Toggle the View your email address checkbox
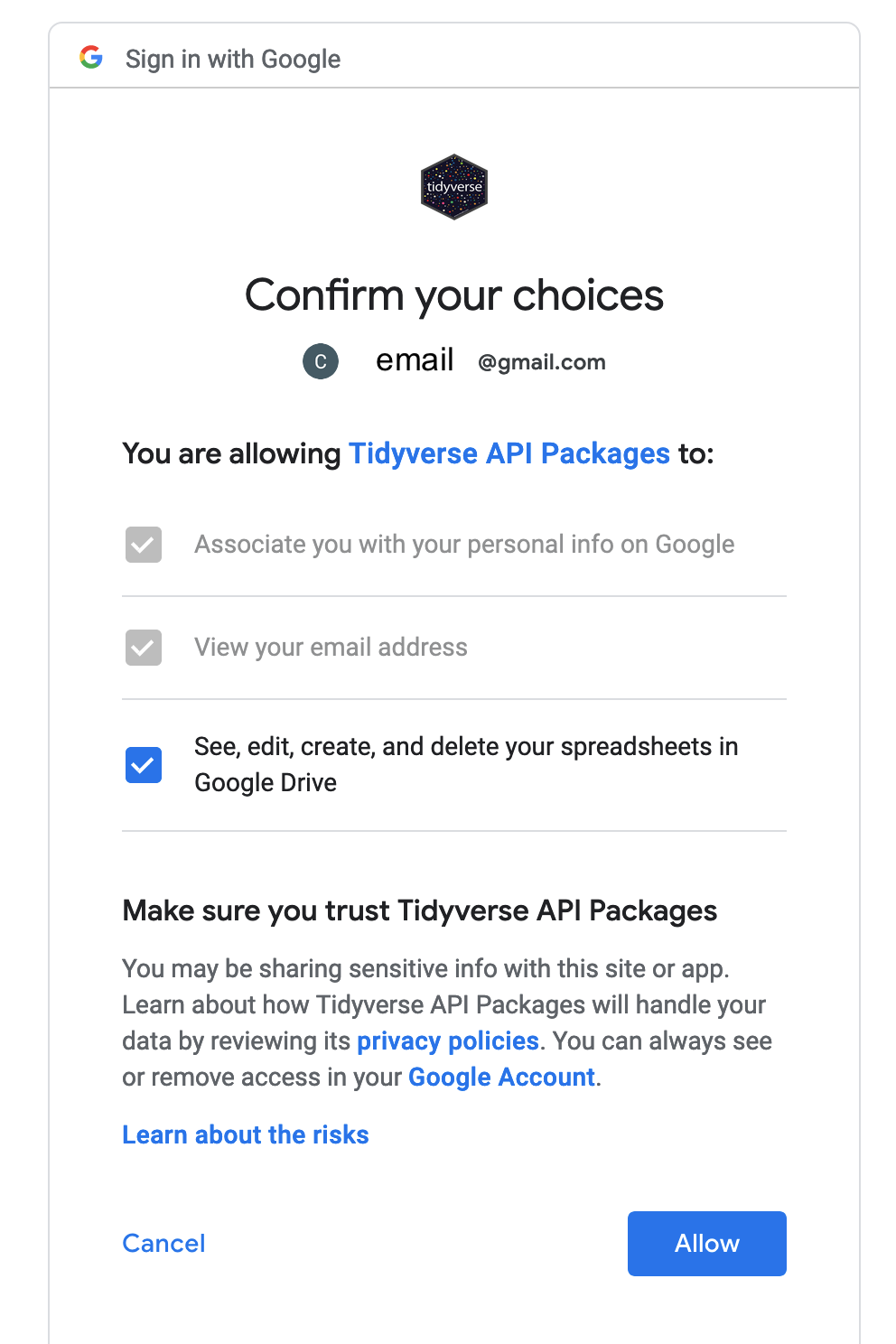Viewport: 896px width, 1344px height. [144, 648]
